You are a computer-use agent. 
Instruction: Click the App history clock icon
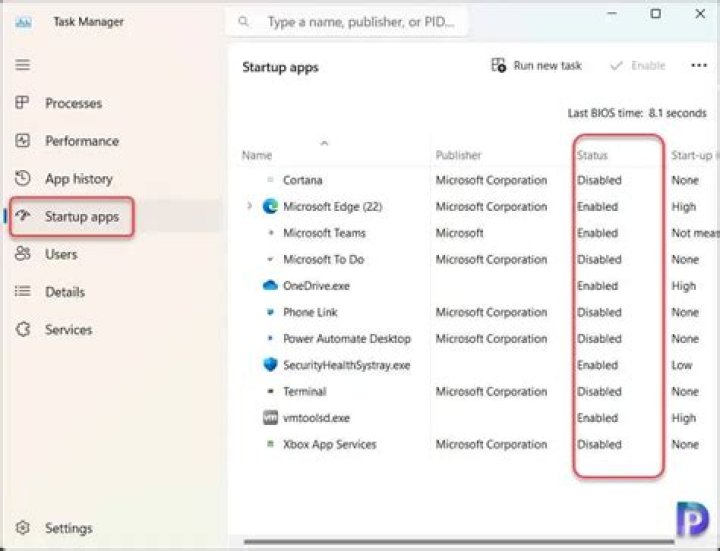pyautogui.click(x=22, y=178)
